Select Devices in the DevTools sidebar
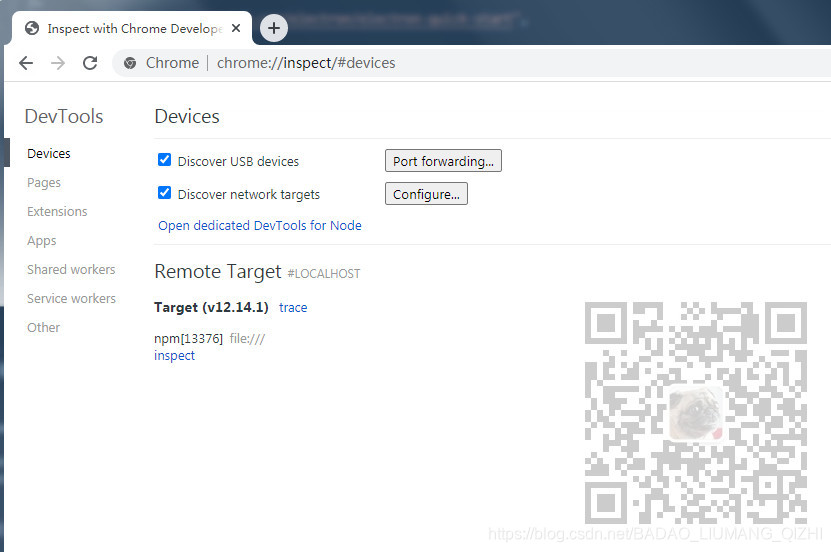Image resolution: width=831 pixels, height=552 pixels. point(49,154)
